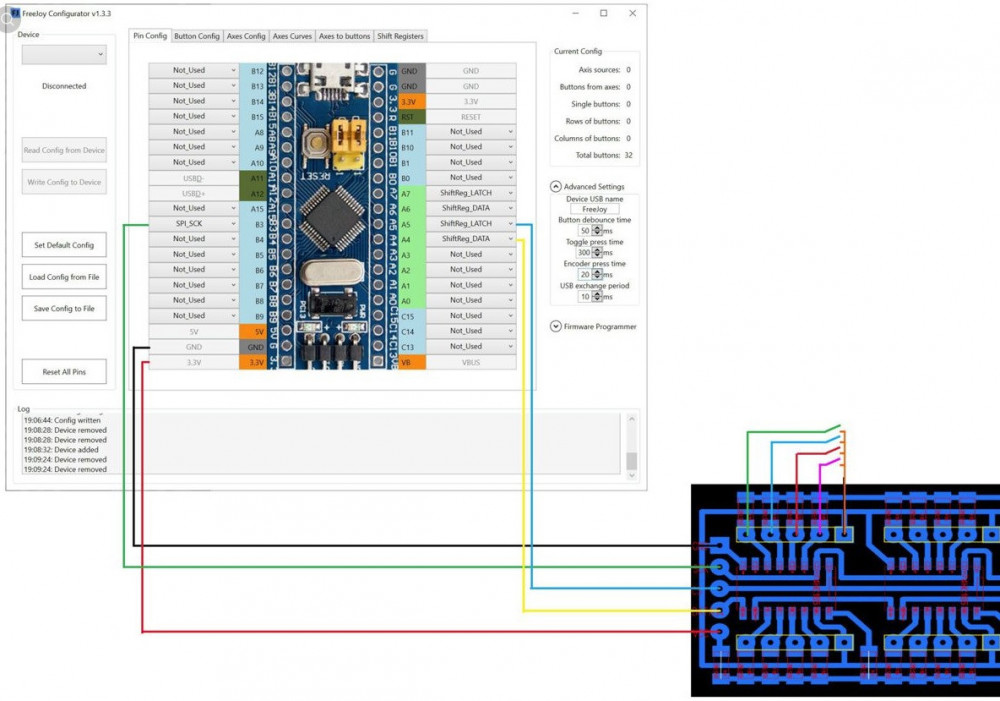
Task: Maximize the FreeJoy Configurator window
Action: [603, 13]
